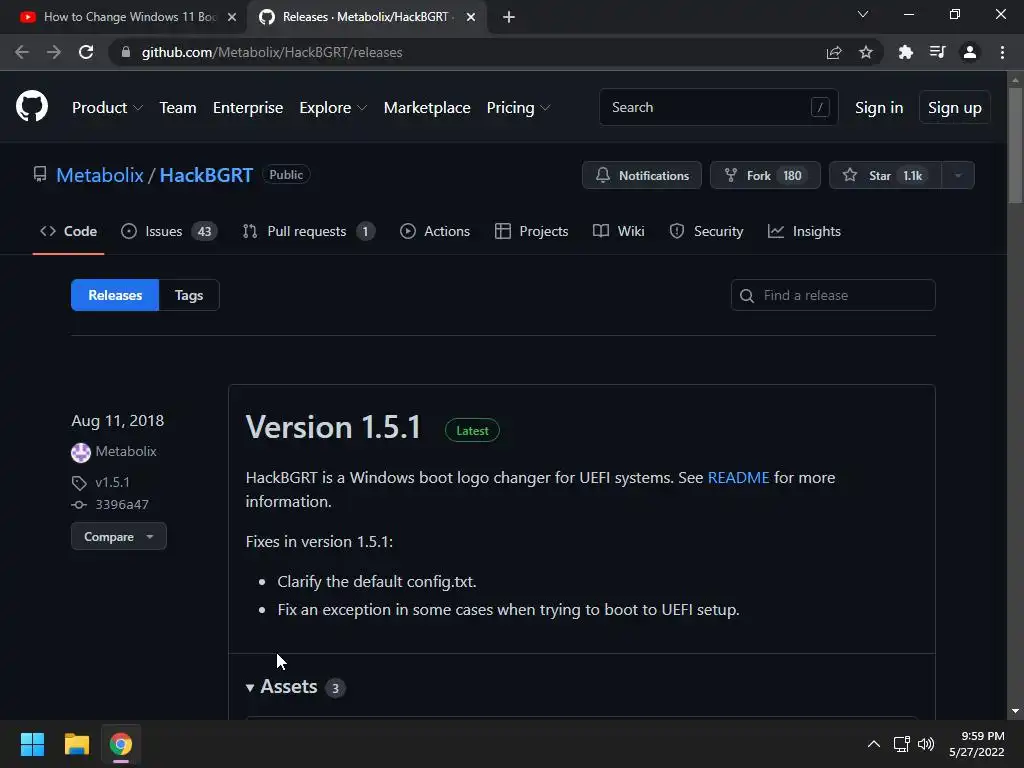Click the browser forward arrow

(54, 52)
